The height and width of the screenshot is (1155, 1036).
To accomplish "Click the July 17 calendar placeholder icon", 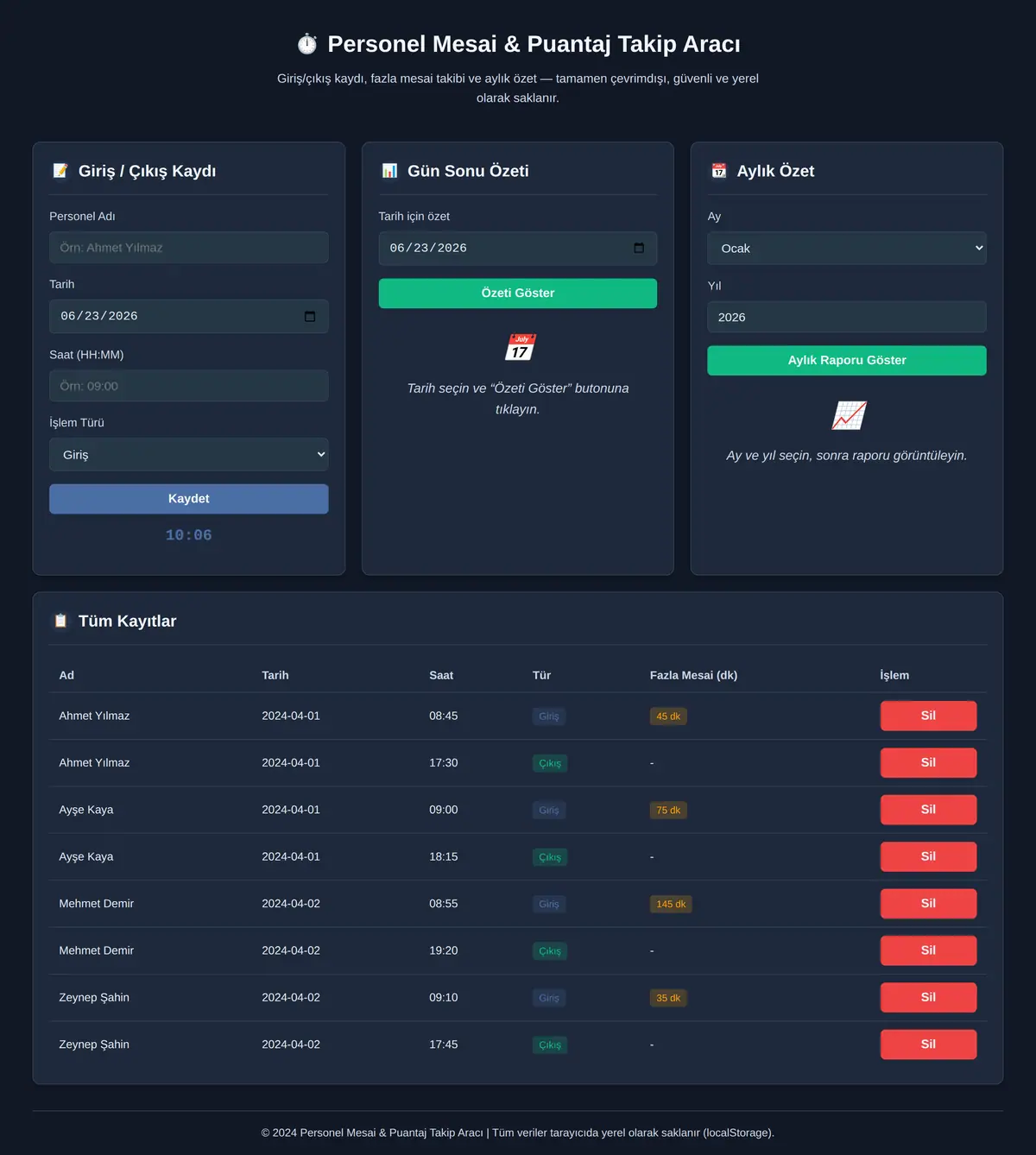I will click(520, 347).
